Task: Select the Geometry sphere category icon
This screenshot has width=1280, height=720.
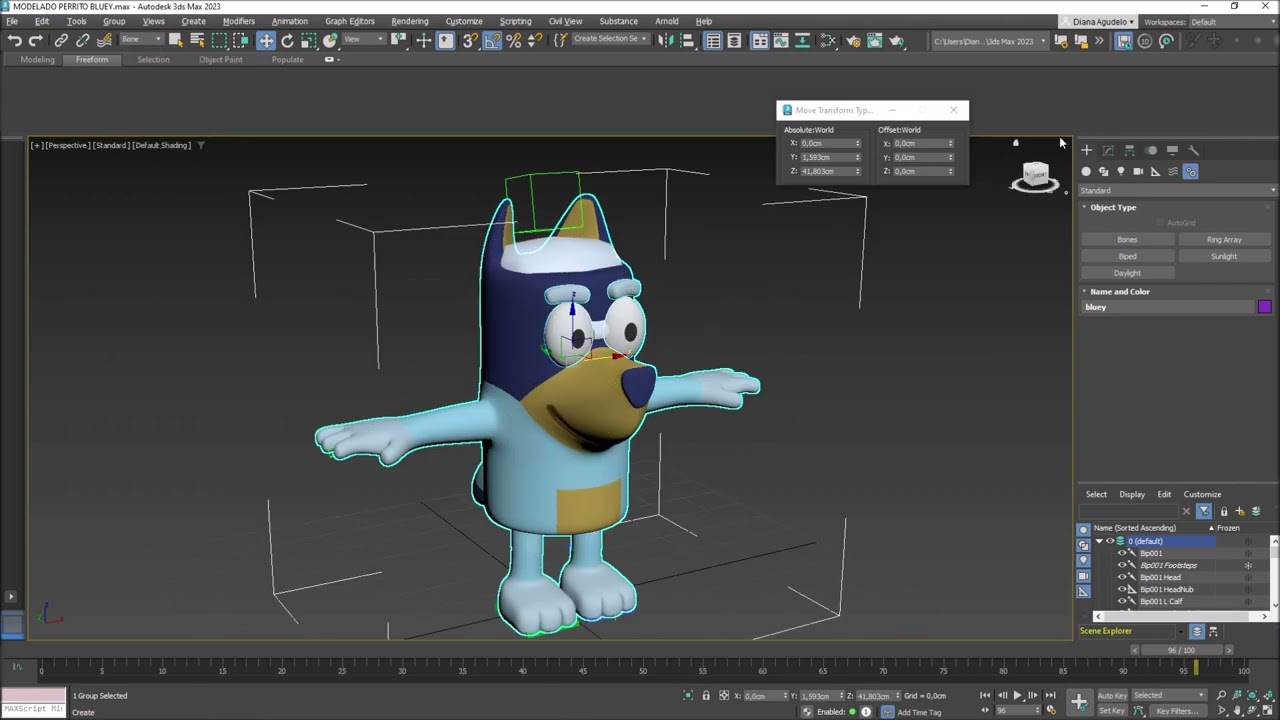Action: point(1086,171)
